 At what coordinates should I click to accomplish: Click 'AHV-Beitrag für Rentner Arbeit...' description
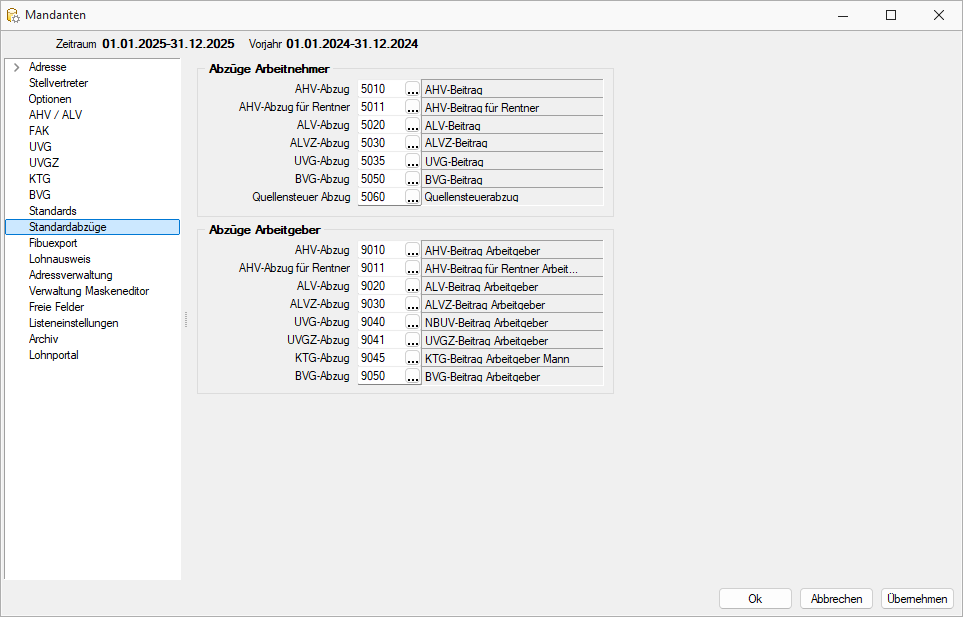[x=501, y=269]
